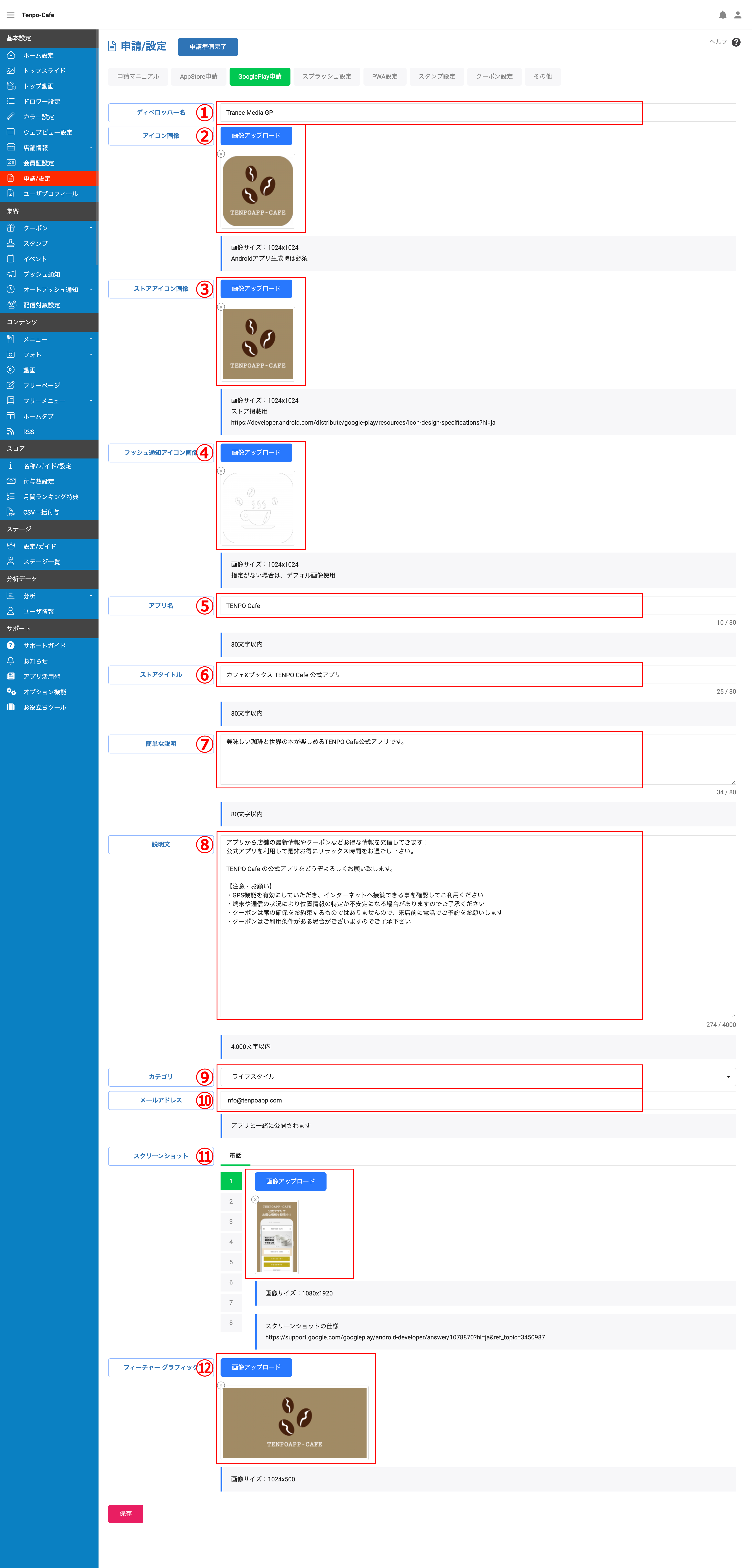Click 画像アップロード for スクリーンショット
Viewport: 752px width, 1568px height.
290,1181
